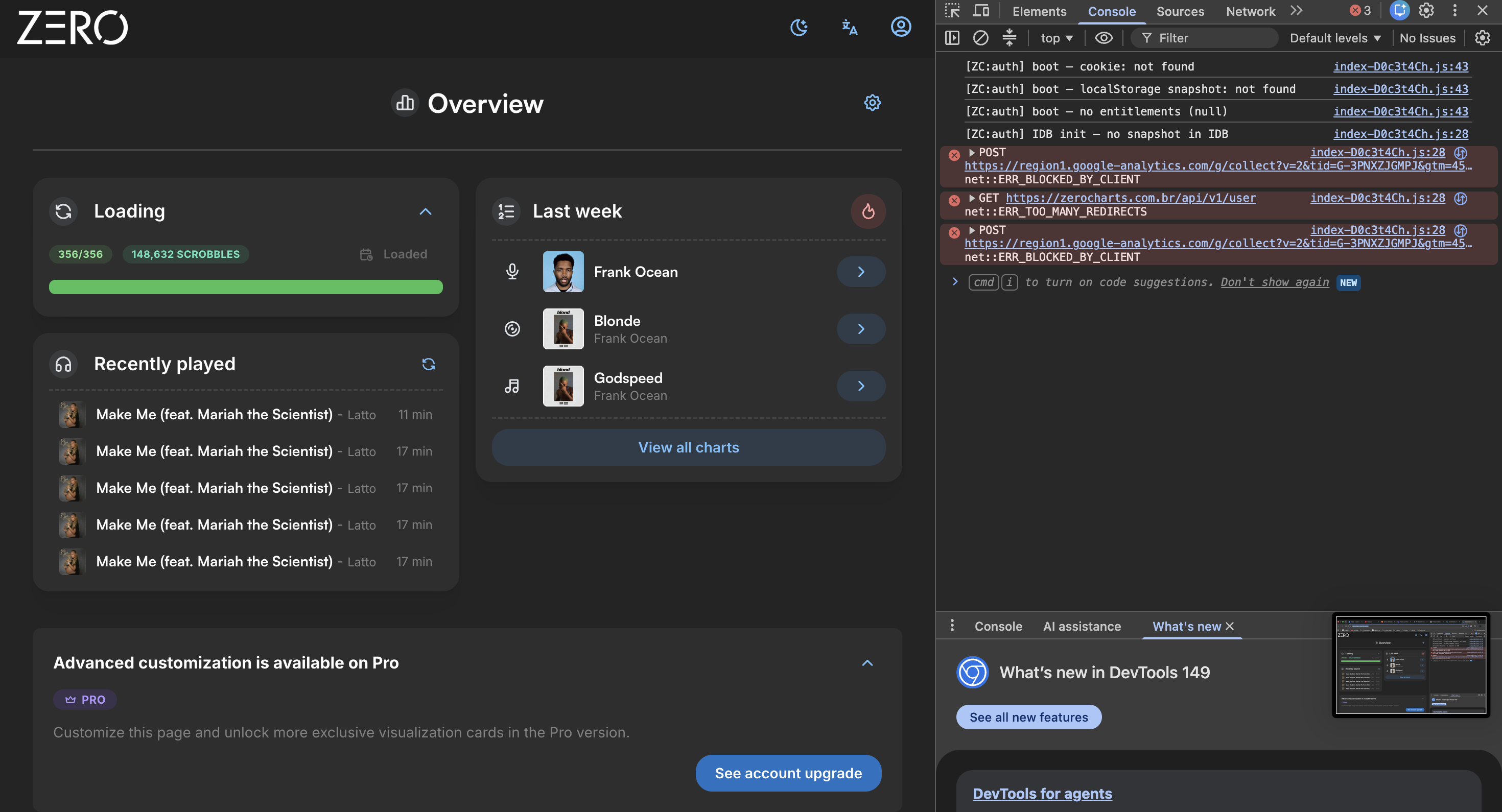1502x812 pixels.
Task: Switch to the Network tab
Action: (x=1250, y=11)
